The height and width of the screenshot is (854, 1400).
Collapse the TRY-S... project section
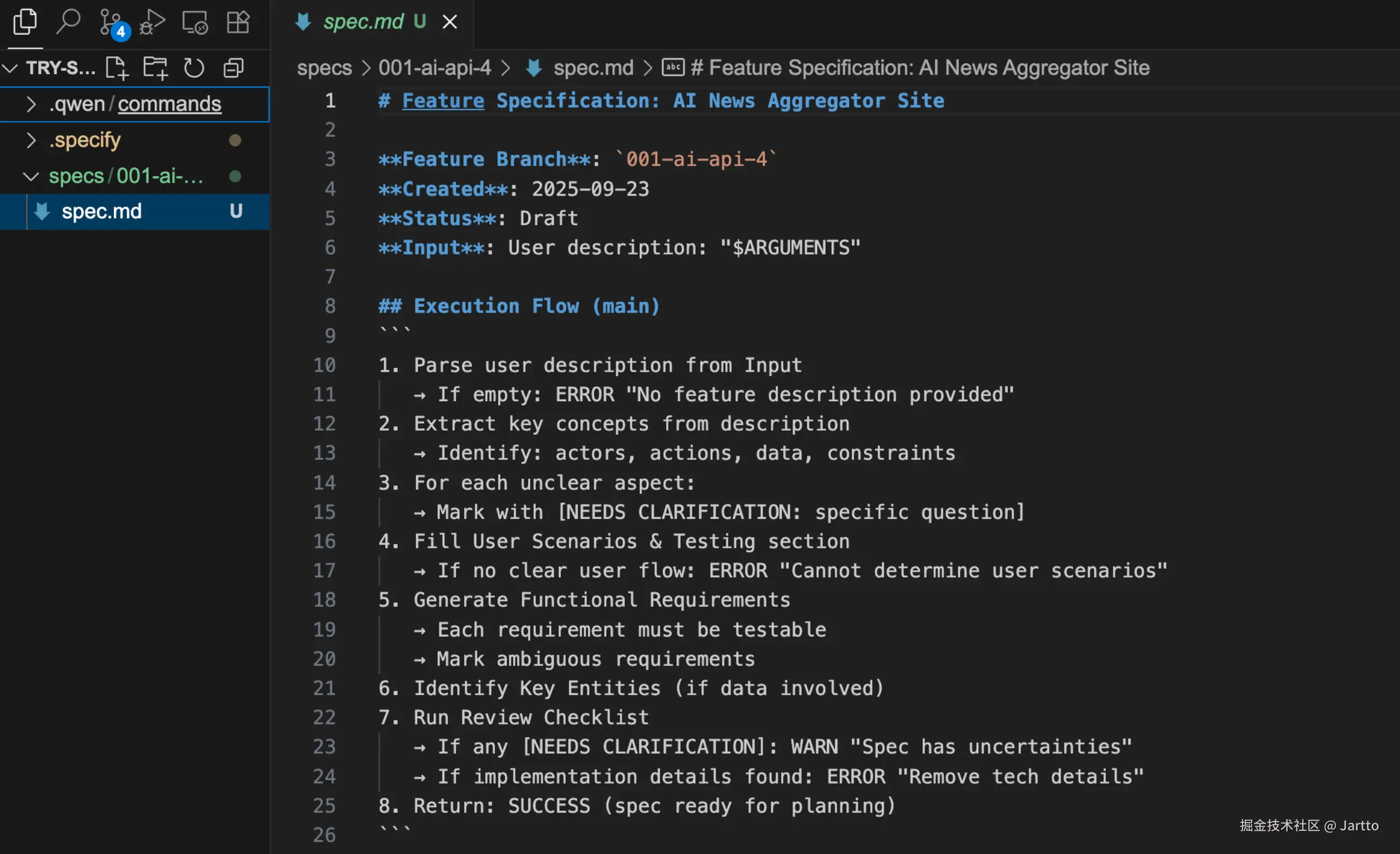11,68
